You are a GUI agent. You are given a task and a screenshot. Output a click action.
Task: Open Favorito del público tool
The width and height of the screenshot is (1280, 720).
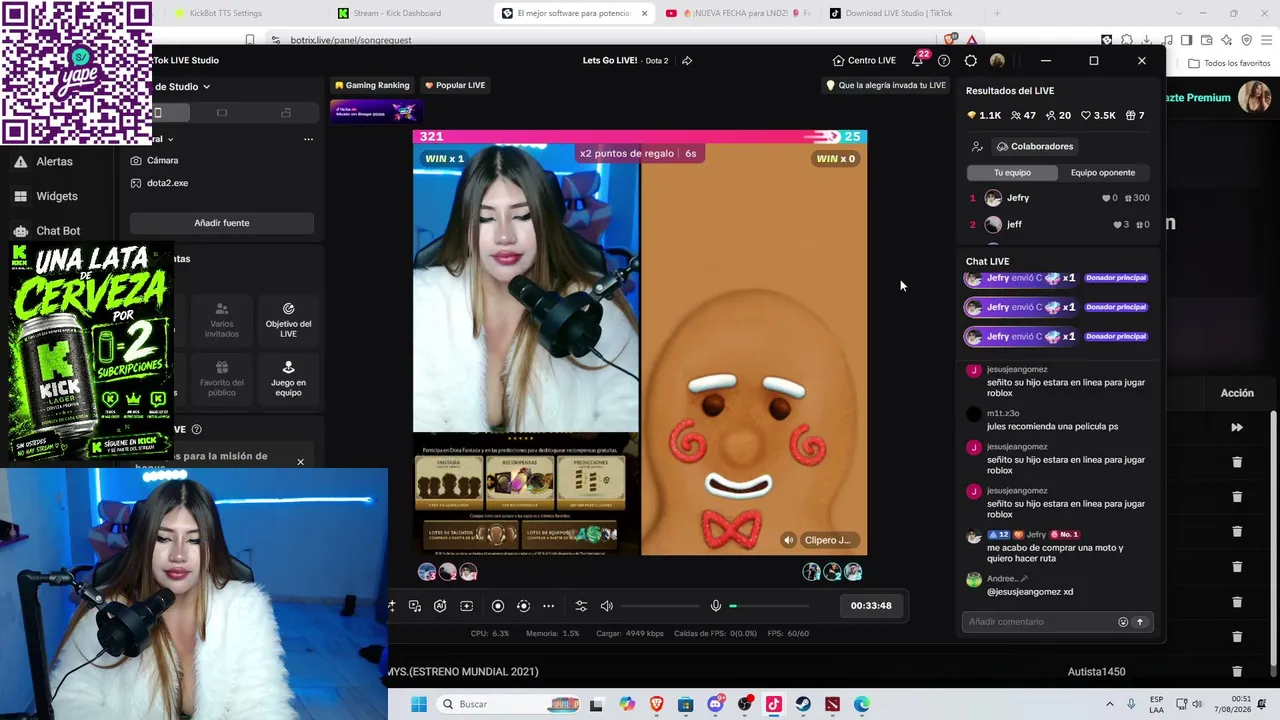click(x=222, y=379)
